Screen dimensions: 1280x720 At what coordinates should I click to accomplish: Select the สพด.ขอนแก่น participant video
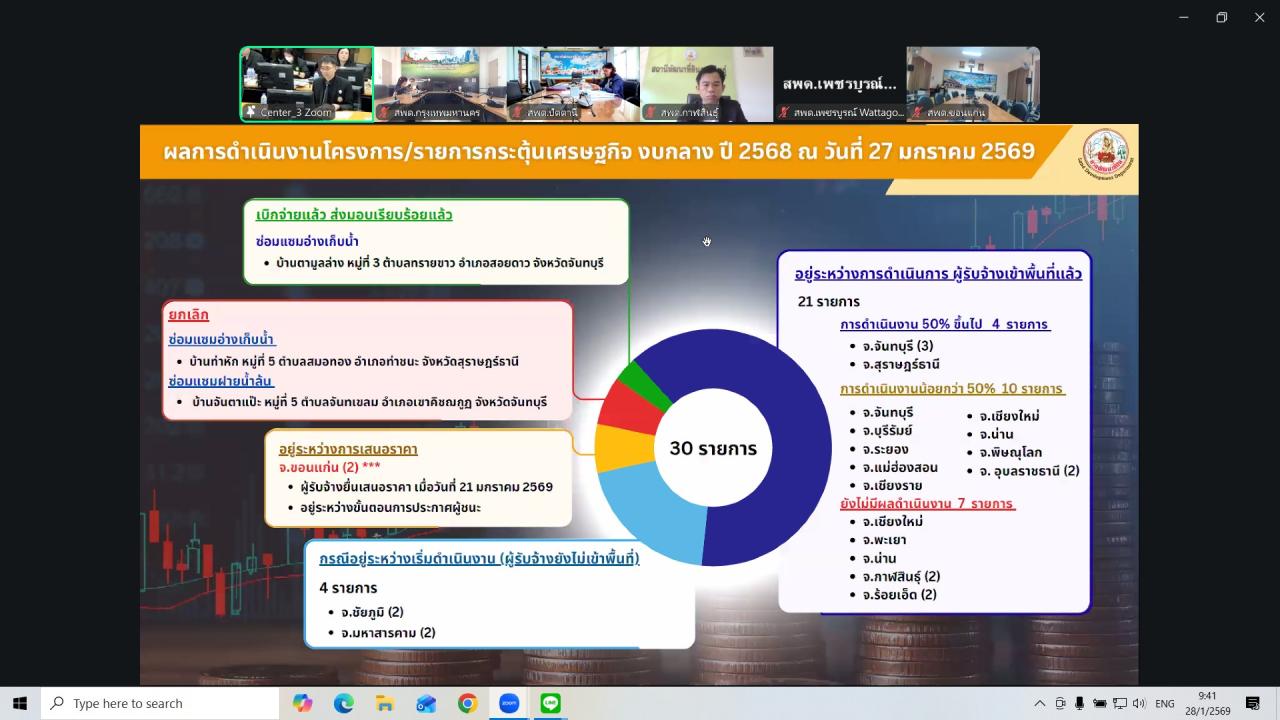point(973,84)
